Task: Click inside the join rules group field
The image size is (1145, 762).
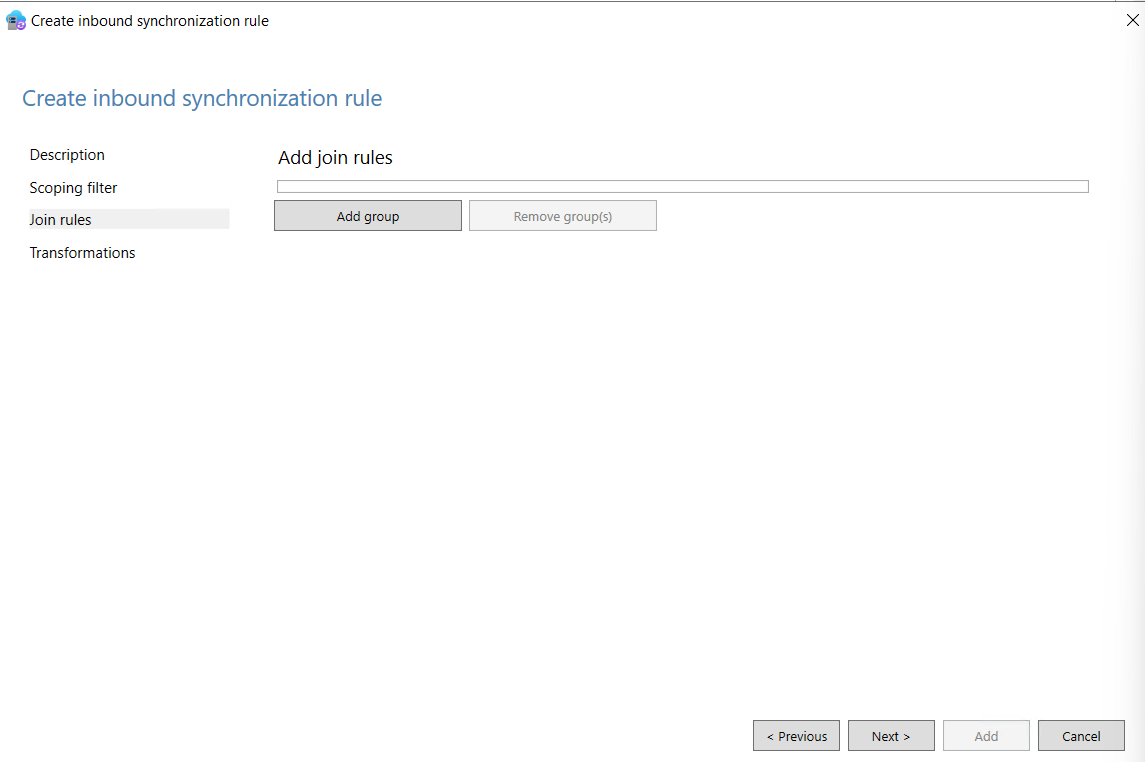Action: click(683, 186)
